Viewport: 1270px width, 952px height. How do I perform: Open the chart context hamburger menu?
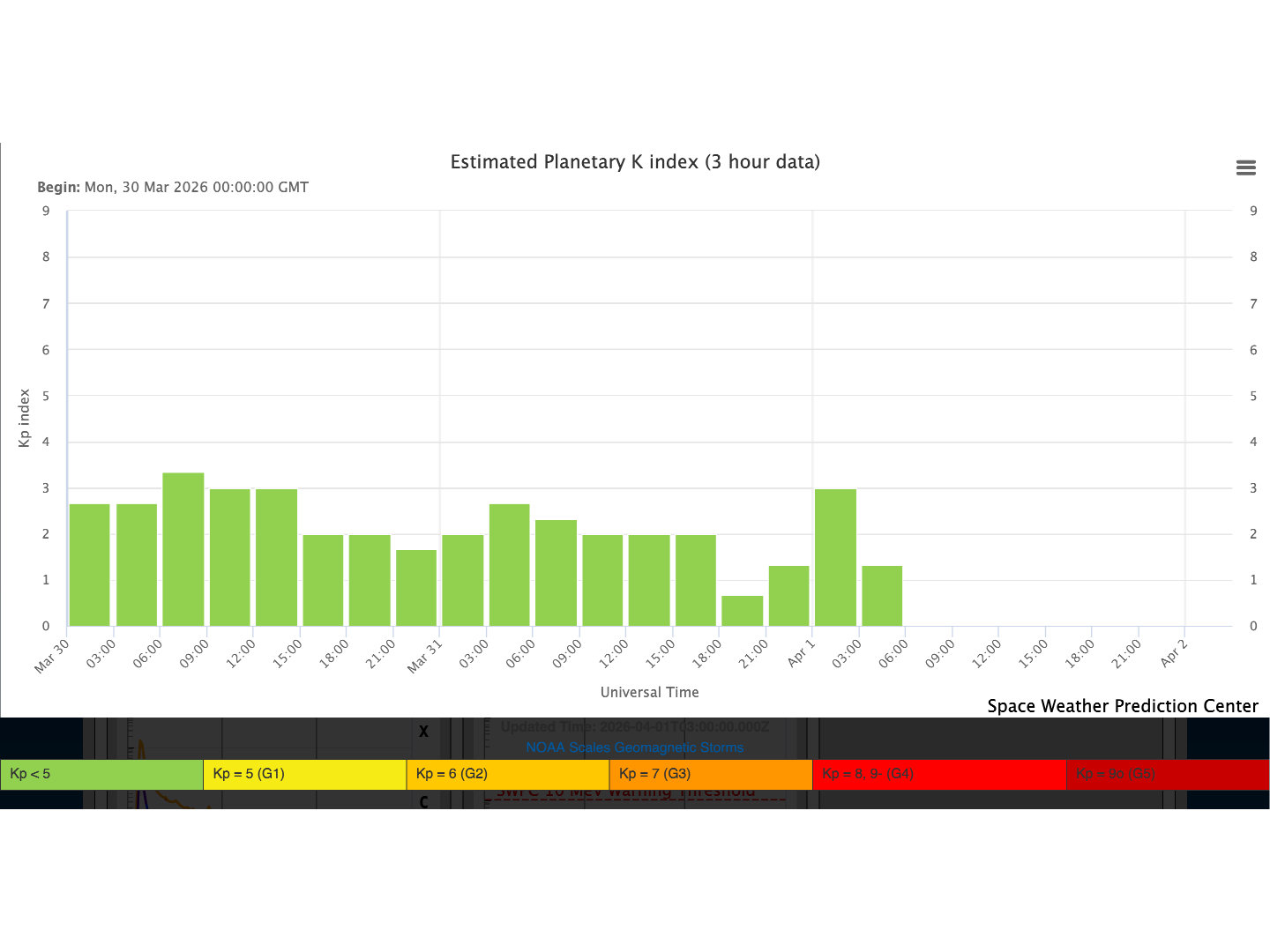point(1245,167)
